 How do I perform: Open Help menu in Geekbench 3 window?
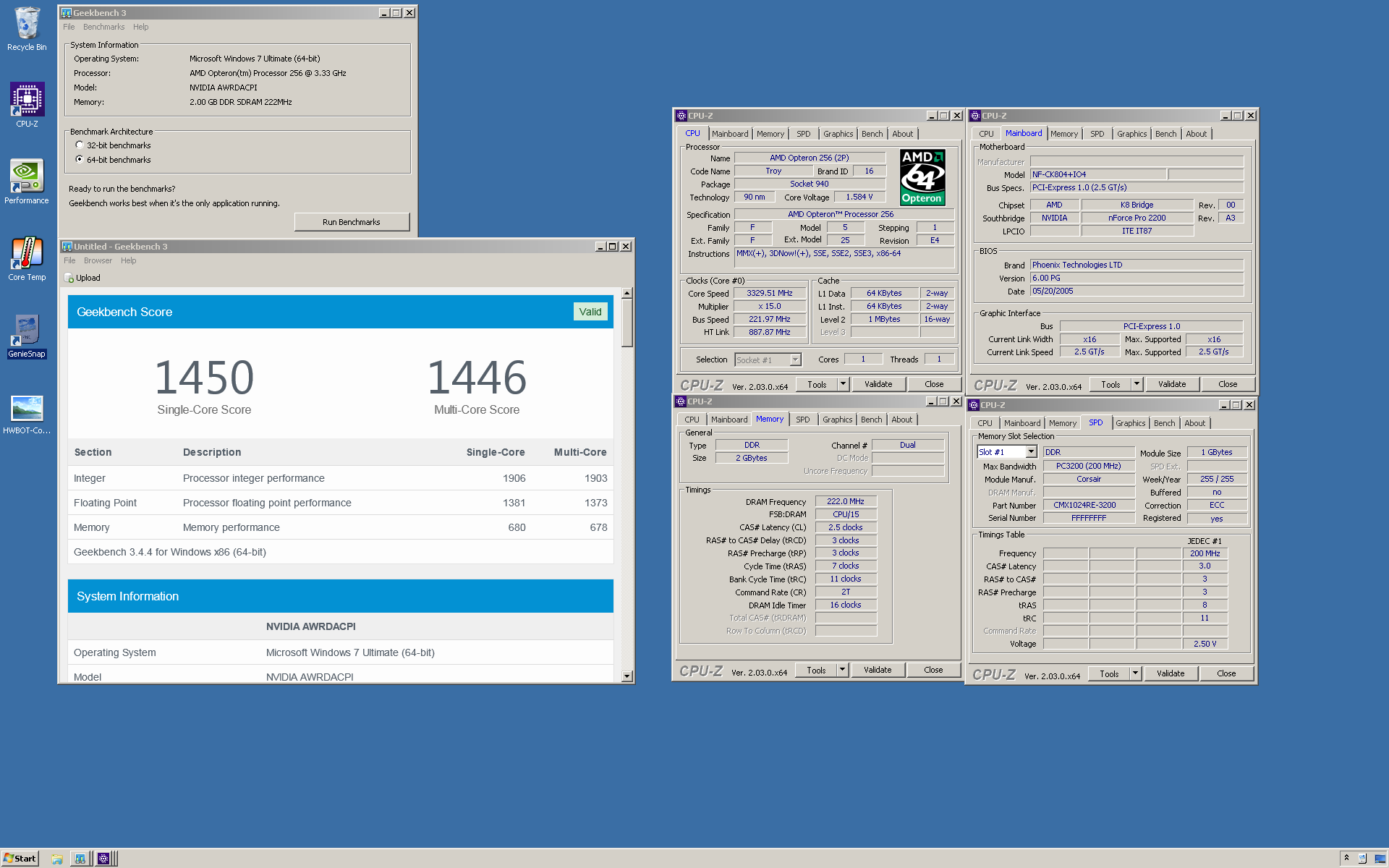pyautogui.click(x=140, y=27)
